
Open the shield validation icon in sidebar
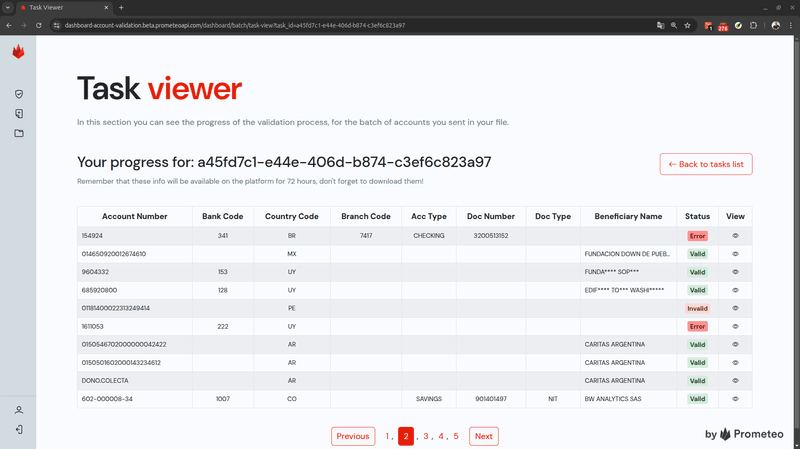click(18, 94)
